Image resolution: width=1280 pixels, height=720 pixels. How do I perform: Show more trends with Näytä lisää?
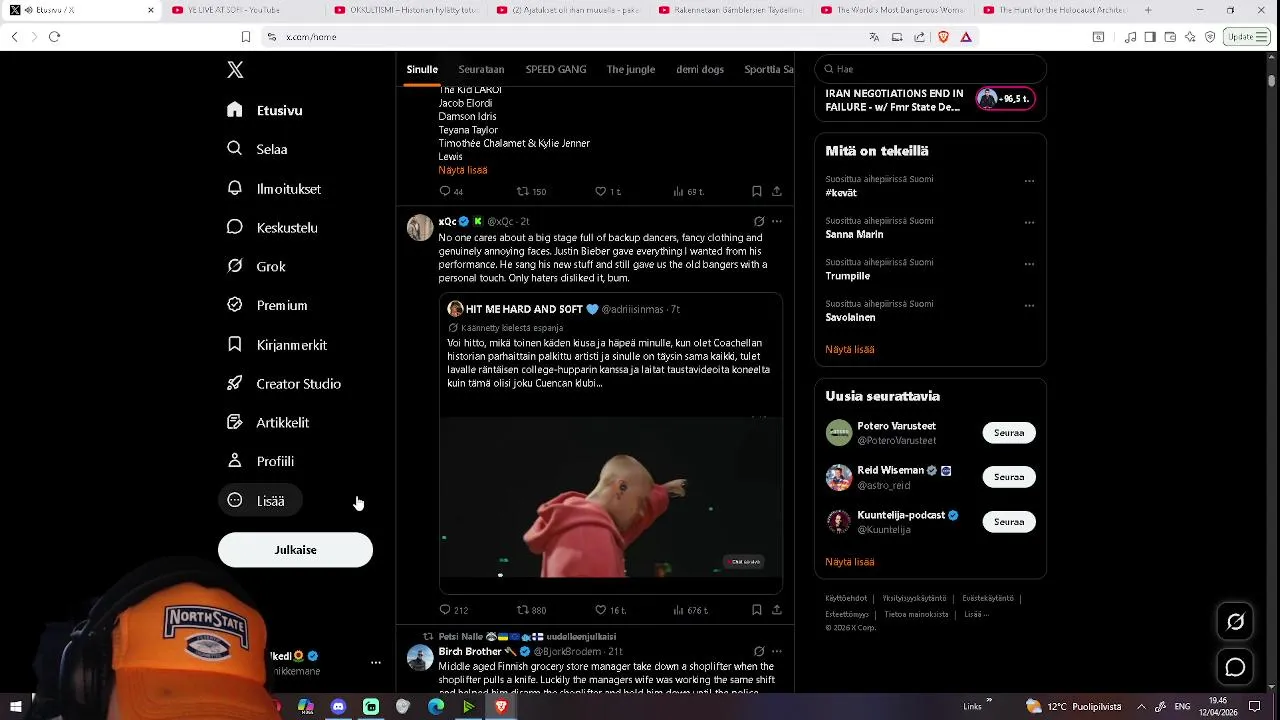point(850,349)
